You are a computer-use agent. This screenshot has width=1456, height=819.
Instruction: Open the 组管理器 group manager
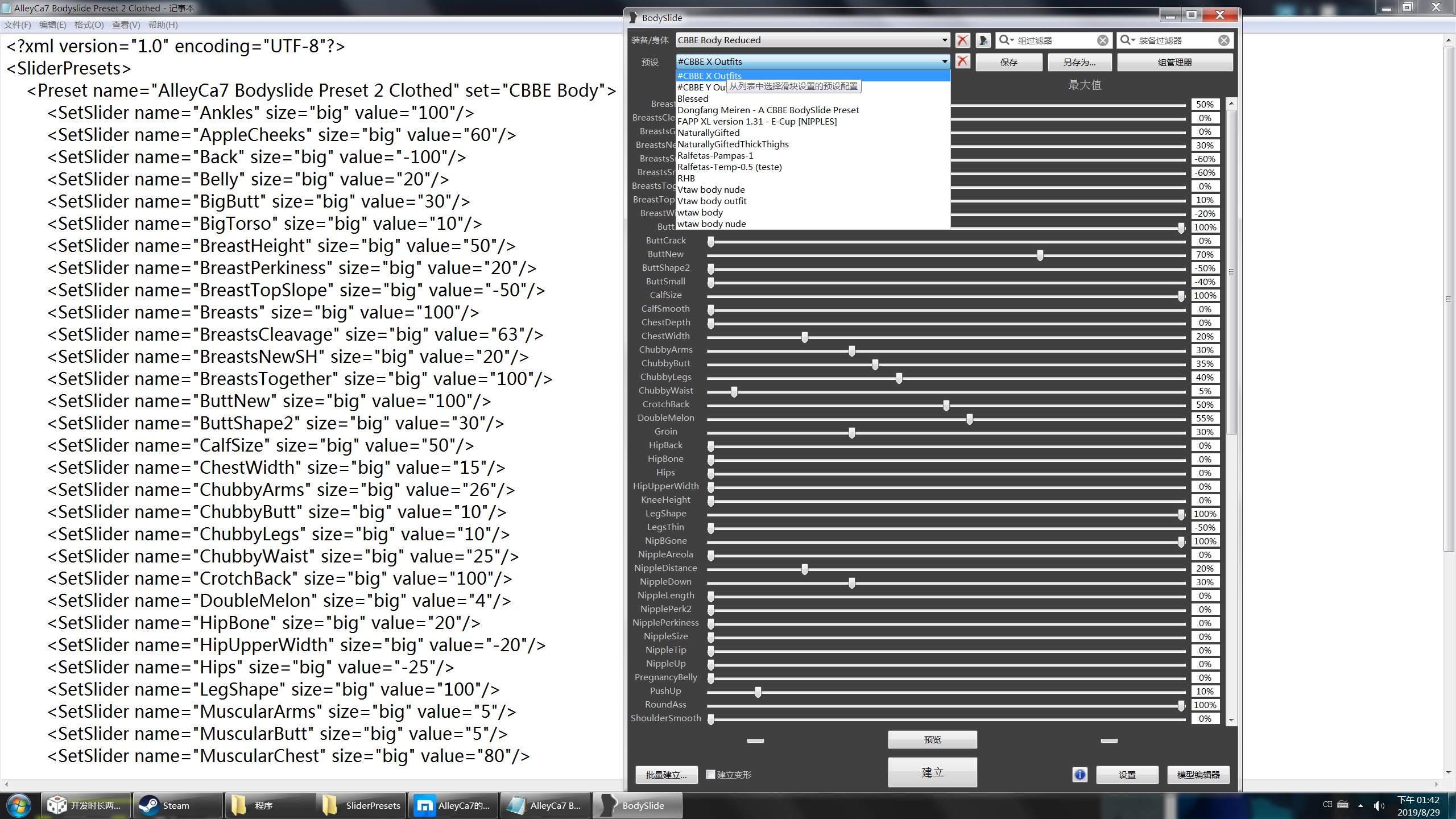[1175, 62]
